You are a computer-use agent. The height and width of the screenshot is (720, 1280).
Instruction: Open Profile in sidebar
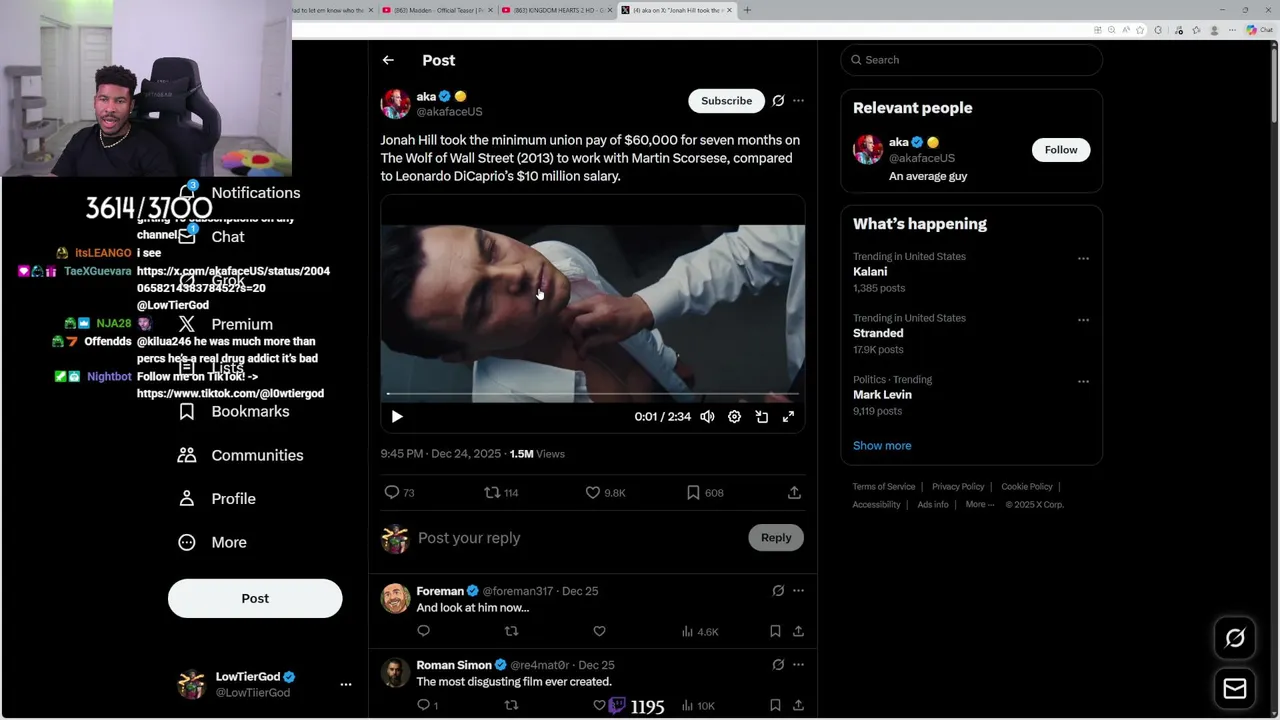[217, 498]
